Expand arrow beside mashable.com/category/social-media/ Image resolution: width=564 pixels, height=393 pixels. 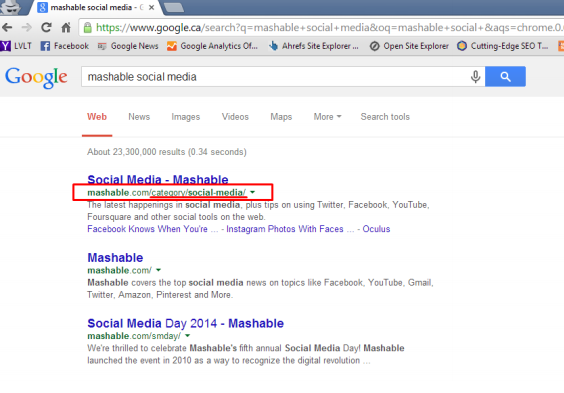[253, 192]
